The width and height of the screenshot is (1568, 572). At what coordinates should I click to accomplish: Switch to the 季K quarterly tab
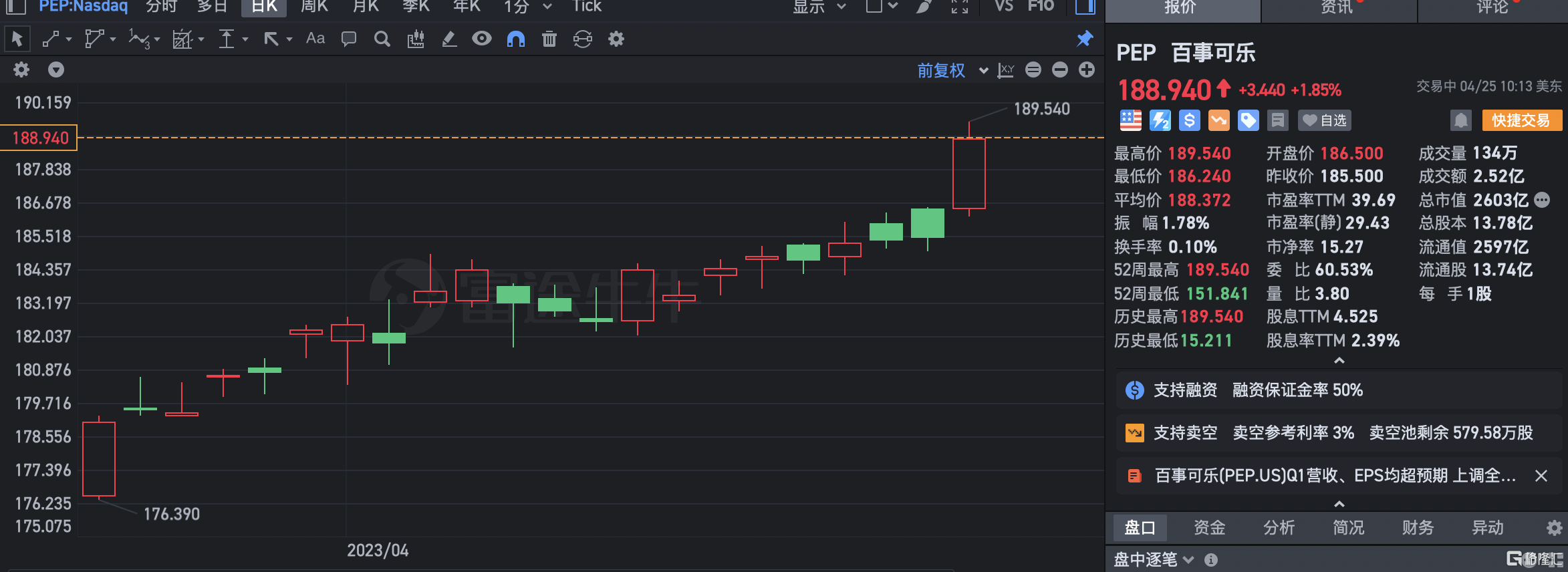coord(416,7)
